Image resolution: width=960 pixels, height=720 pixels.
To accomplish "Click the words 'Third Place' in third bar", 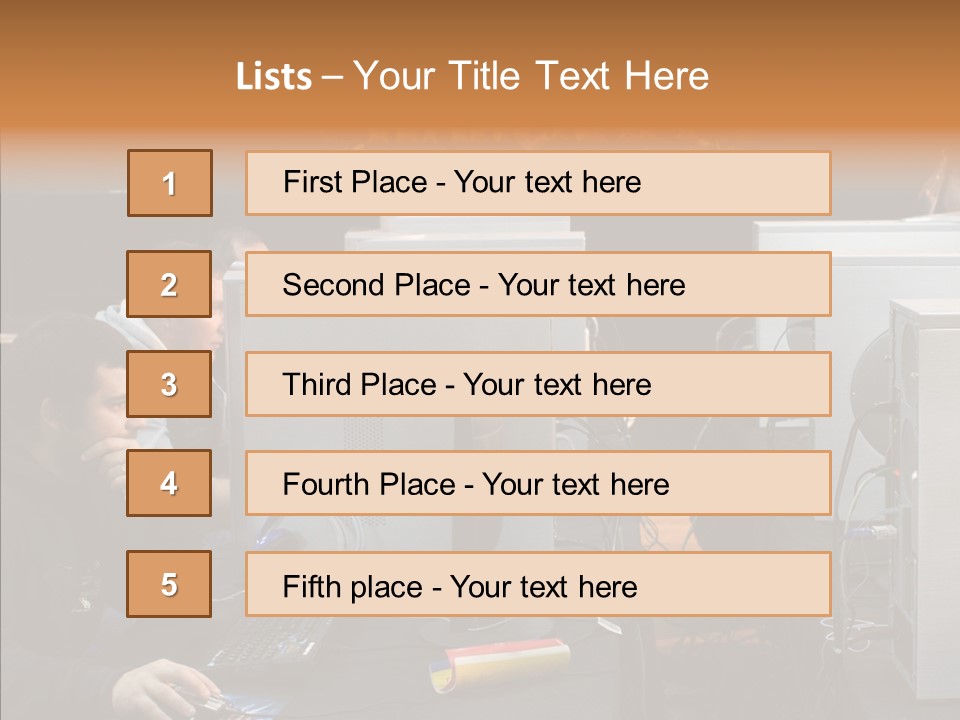I will tap(360, 384).
